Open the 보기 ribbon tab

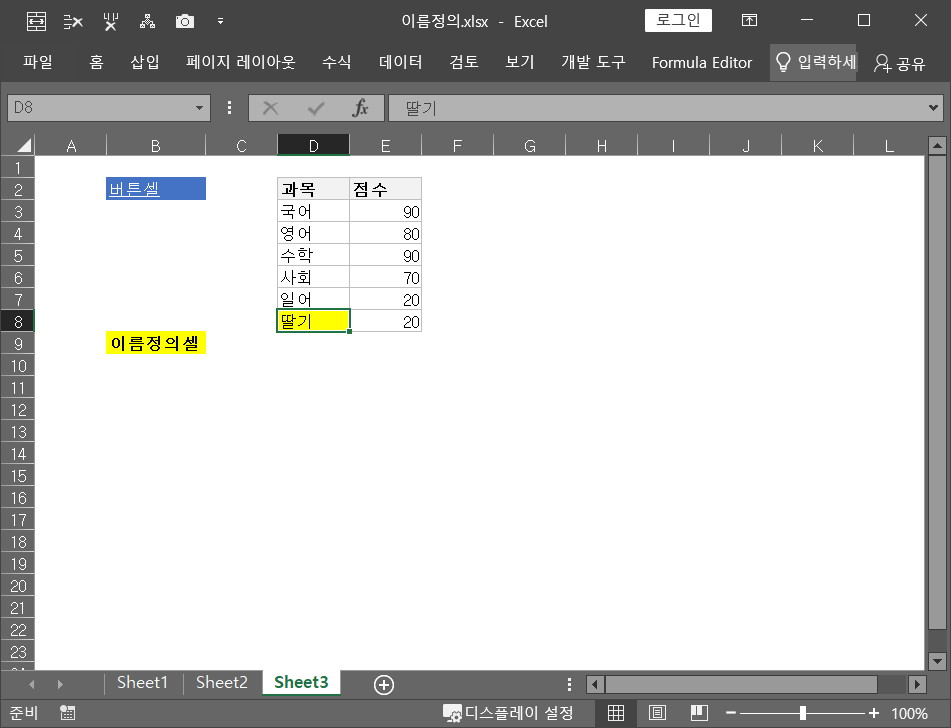(x=520, y=62)
